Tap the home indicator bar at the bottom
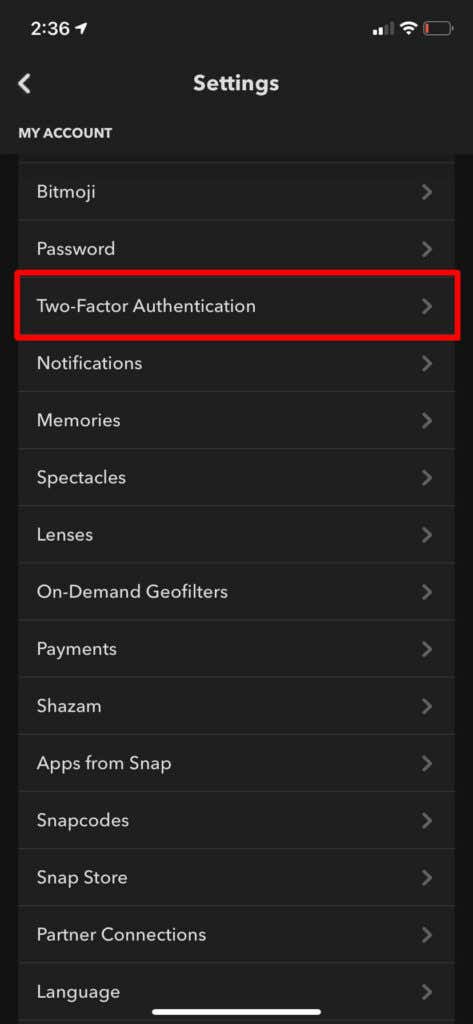The width and height of the screenshot is (473, 1024). click(236, 1012)
